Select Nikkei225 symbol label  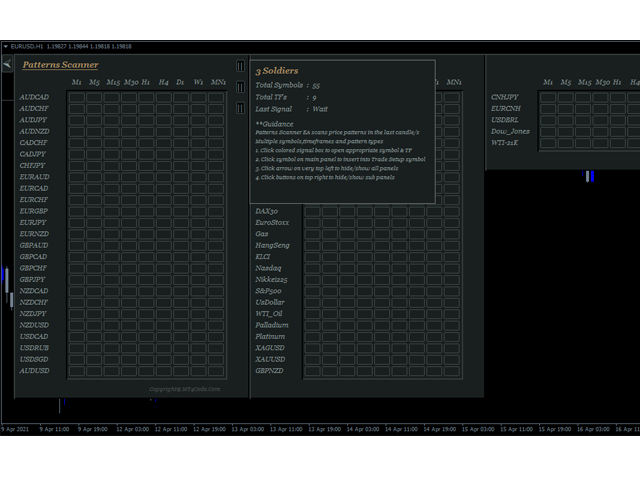(x=271, y=280)
